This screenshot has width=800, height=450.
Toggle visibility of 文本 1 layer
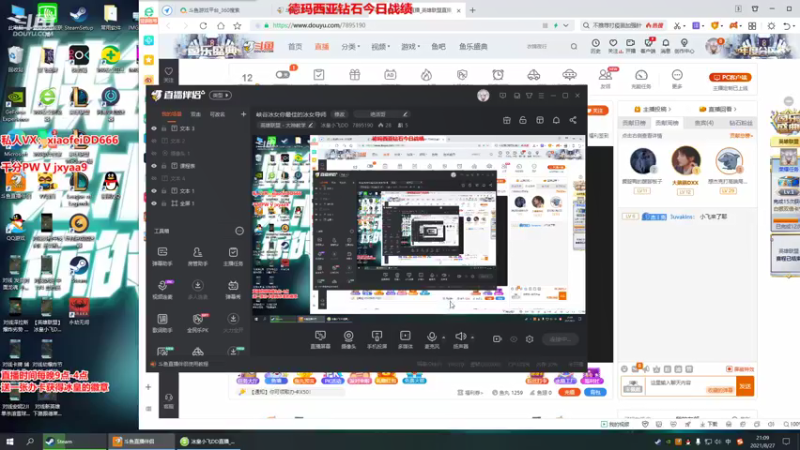(x=154, y=191)
